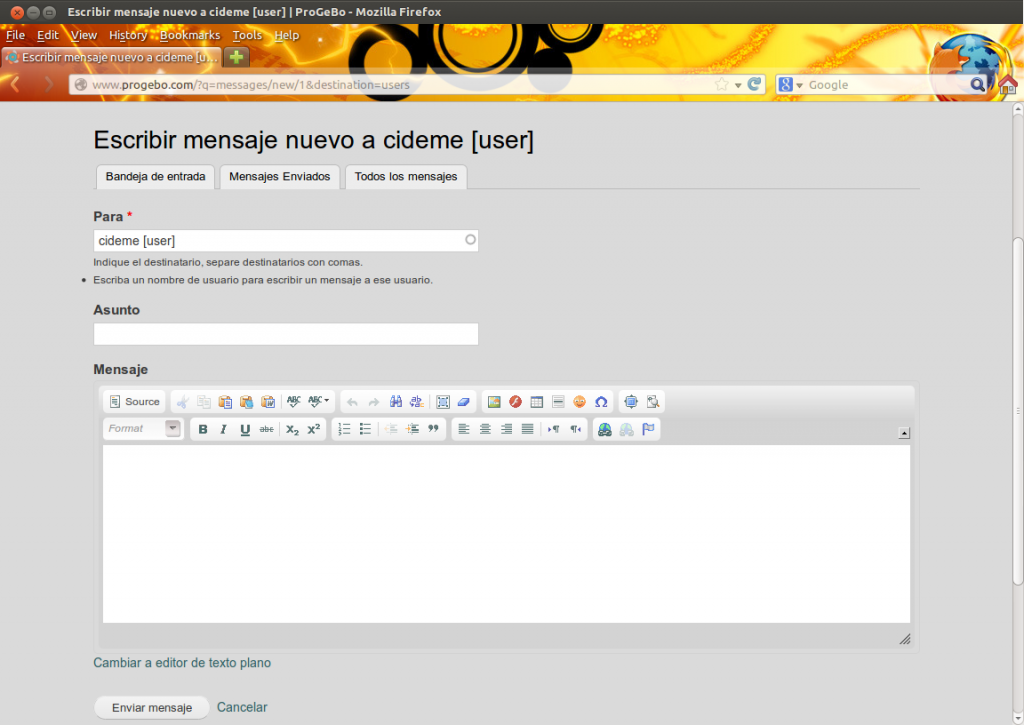Click the Asunto text field
1024x725 pixels.
pyautogui.click(x=286, y=334)
